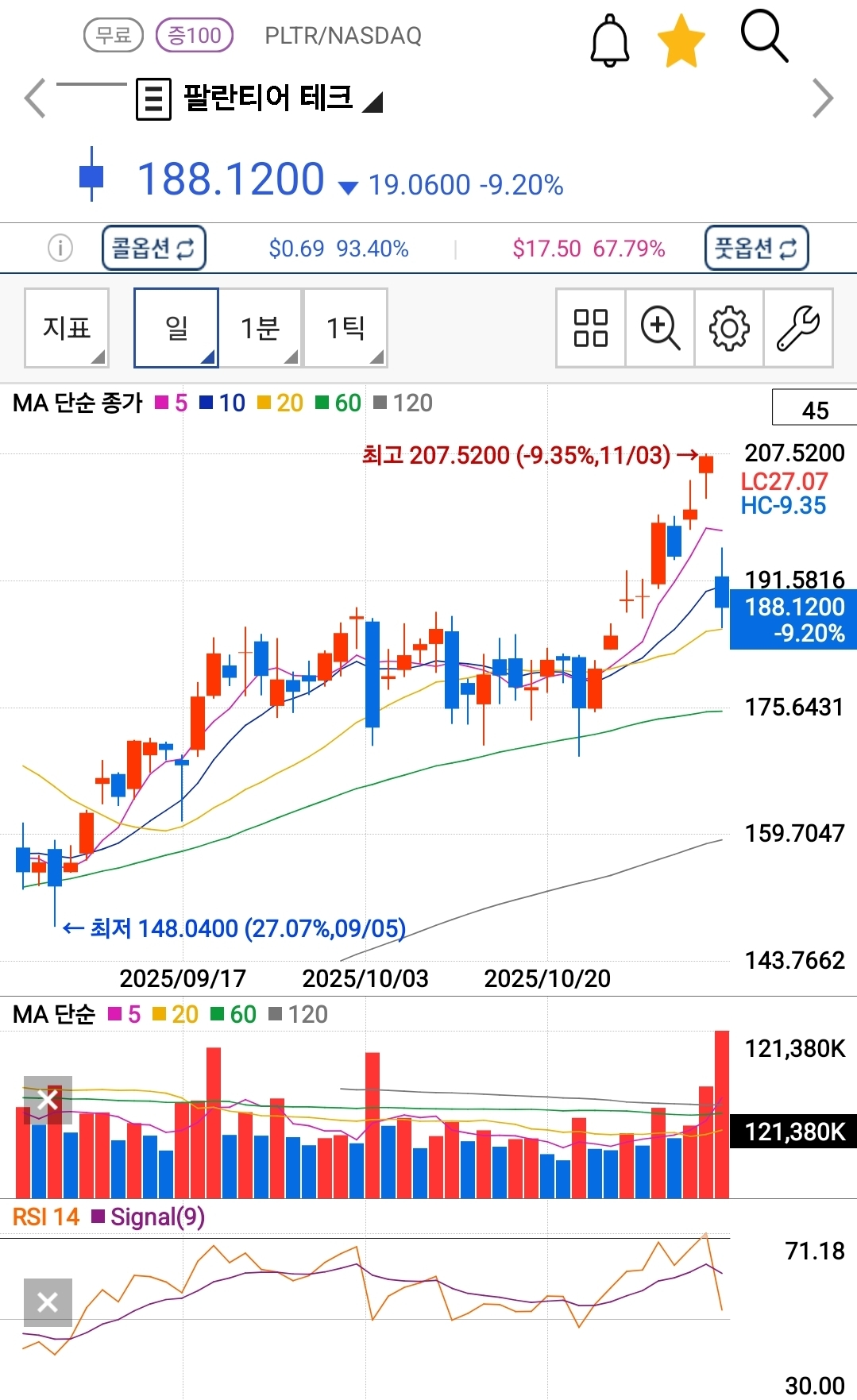Tap the 증100 margin badge
Viewport: 857px width, 1400px height.
click(195, 35)
